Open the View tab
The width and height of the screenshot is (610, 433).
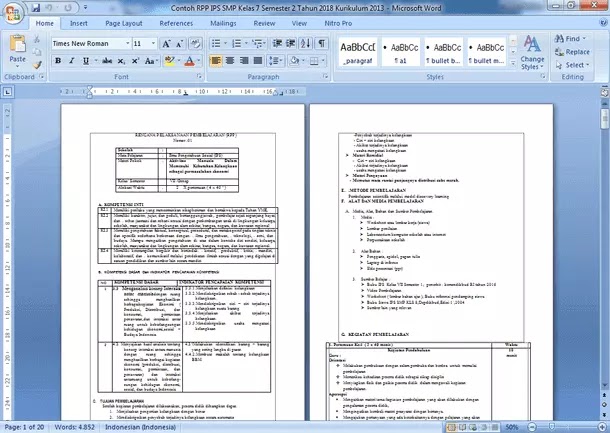tap(299, 23)
